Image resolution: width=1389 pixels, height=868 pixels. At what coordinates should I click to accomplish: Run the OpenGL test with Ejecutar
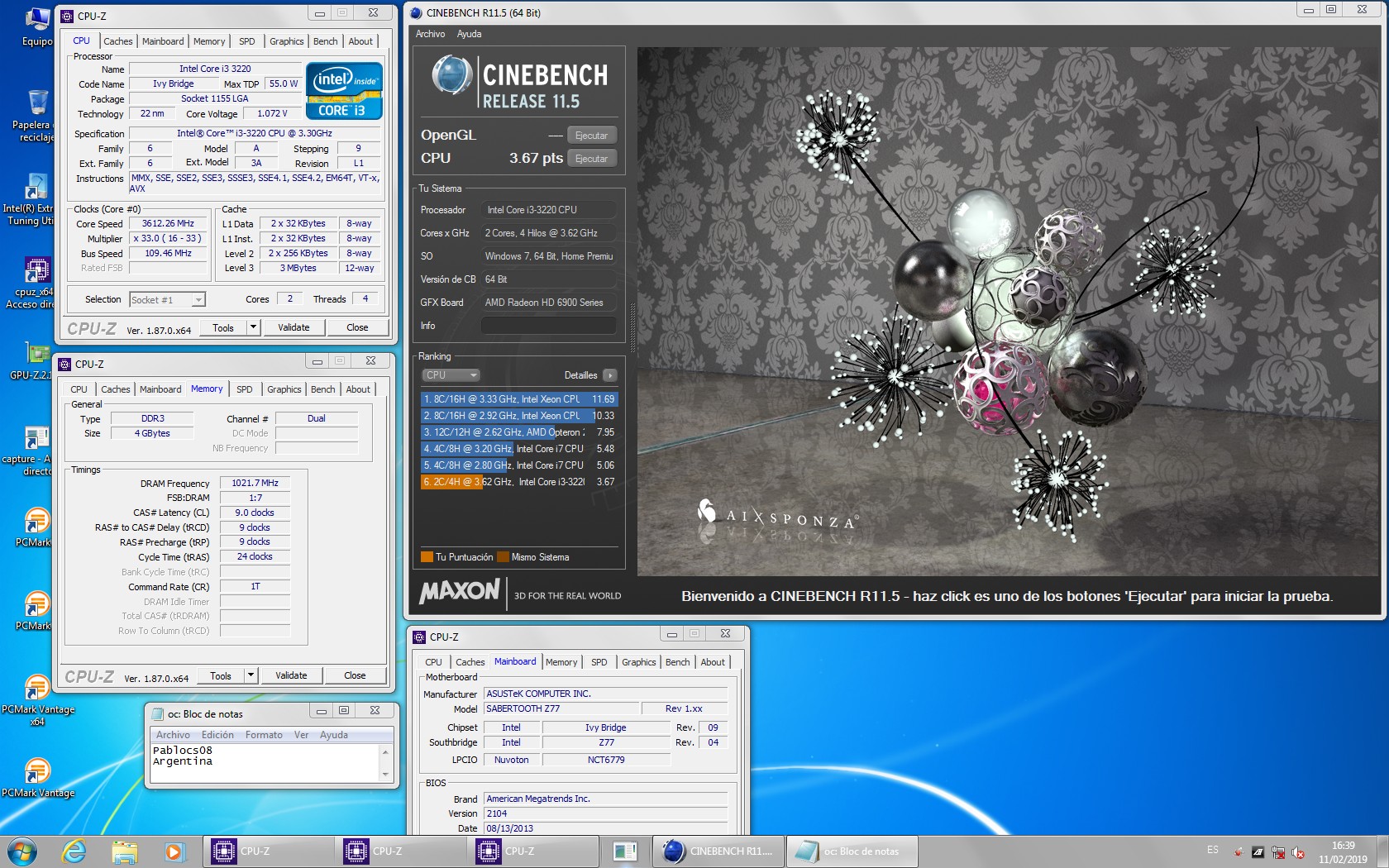tap(592, 136)
